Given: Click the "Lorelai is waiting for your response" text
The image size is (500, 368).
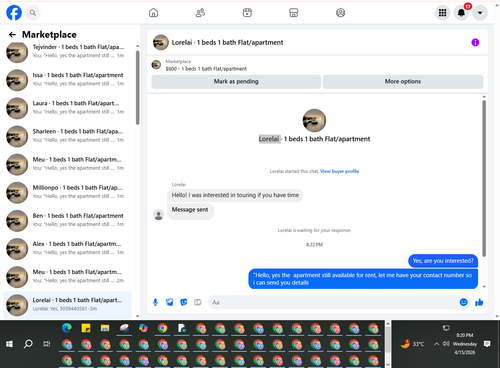Looking at the screenshot, I should tap(314, 230).
